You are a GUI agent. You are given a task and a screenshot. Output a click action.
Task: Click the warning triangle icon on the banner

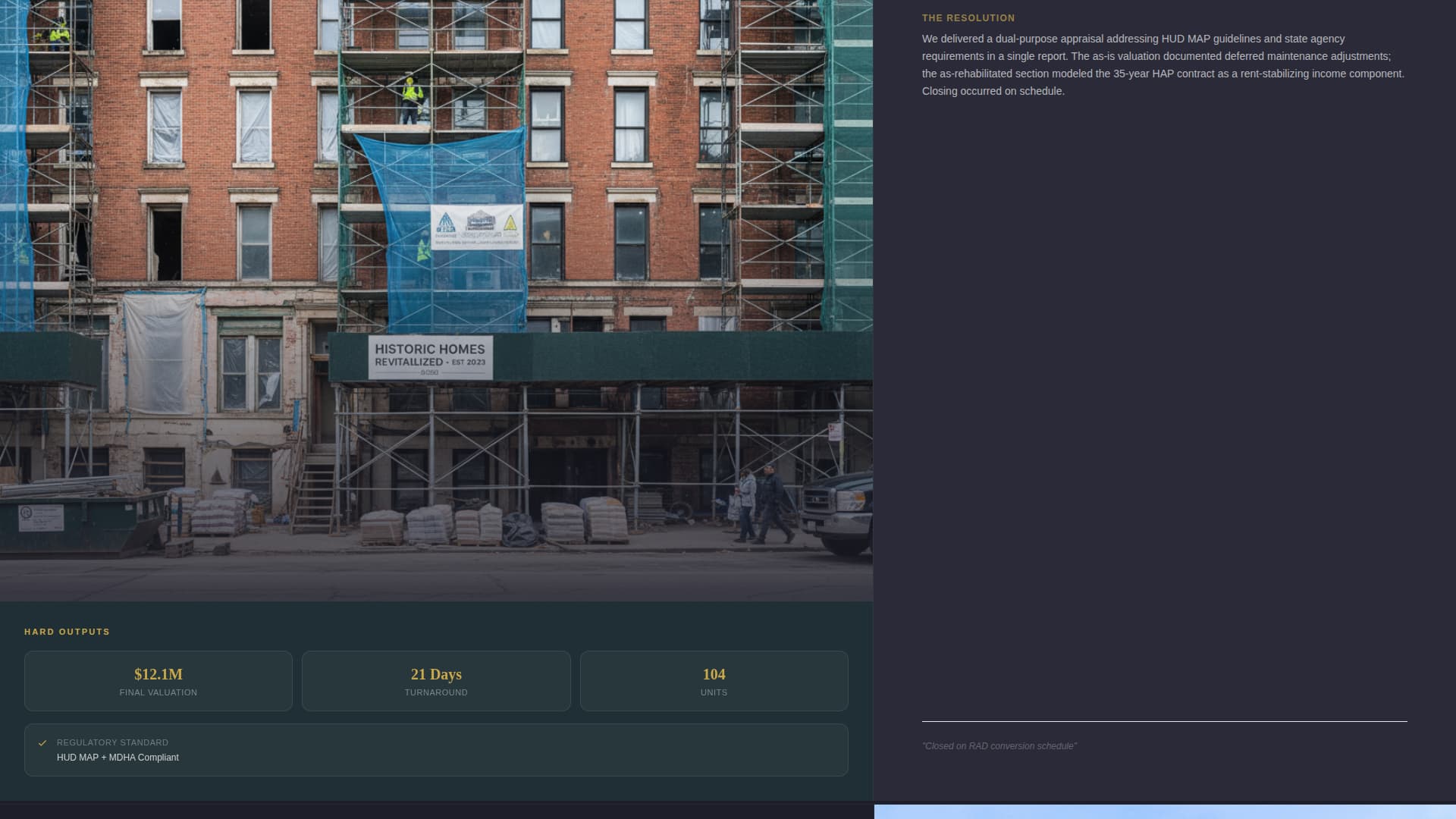pyautogui.click(x=510, y=223)
